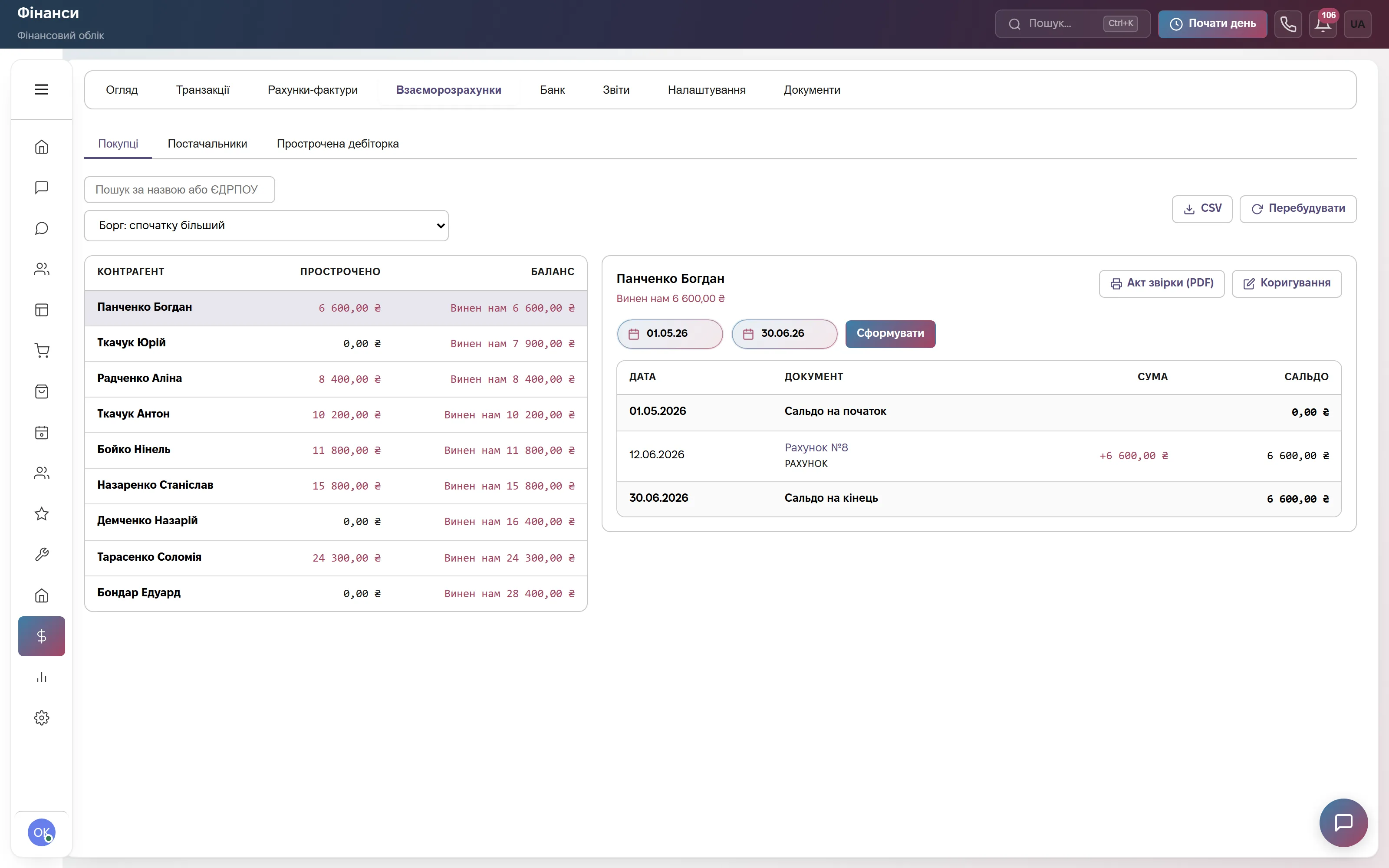
Task: Click the phone call icon in the header
Action: pos(1288,24)
